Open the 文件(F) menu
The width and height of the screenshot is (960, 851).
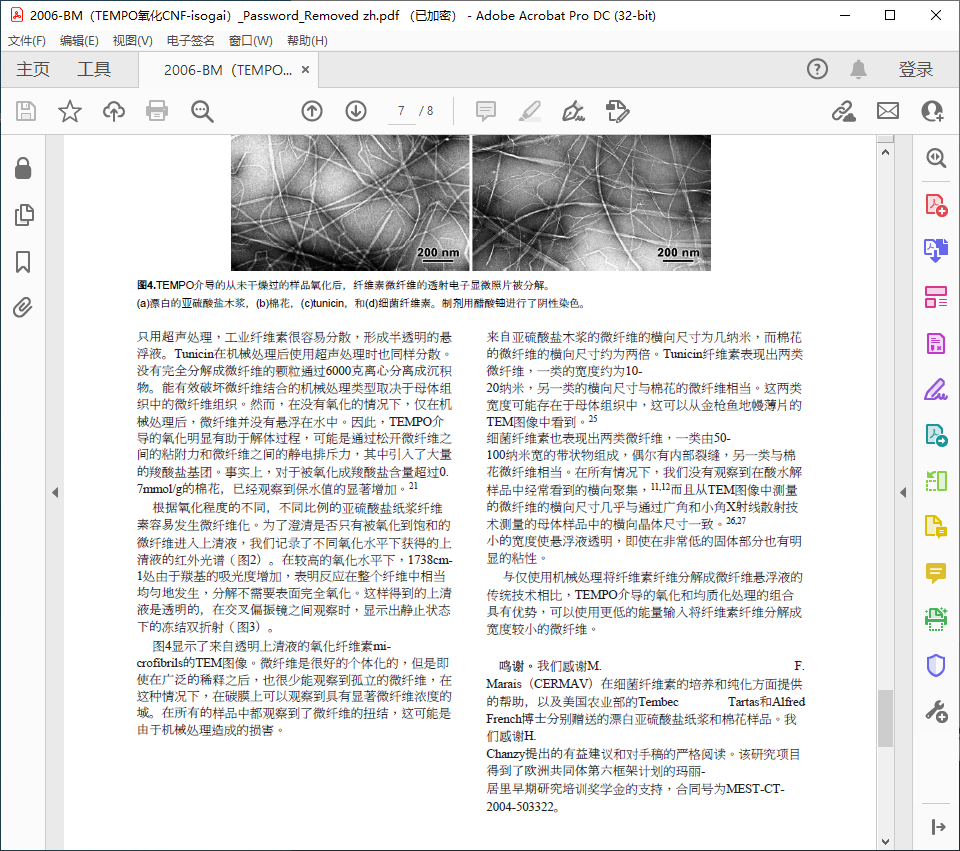(x=27, y=40)
